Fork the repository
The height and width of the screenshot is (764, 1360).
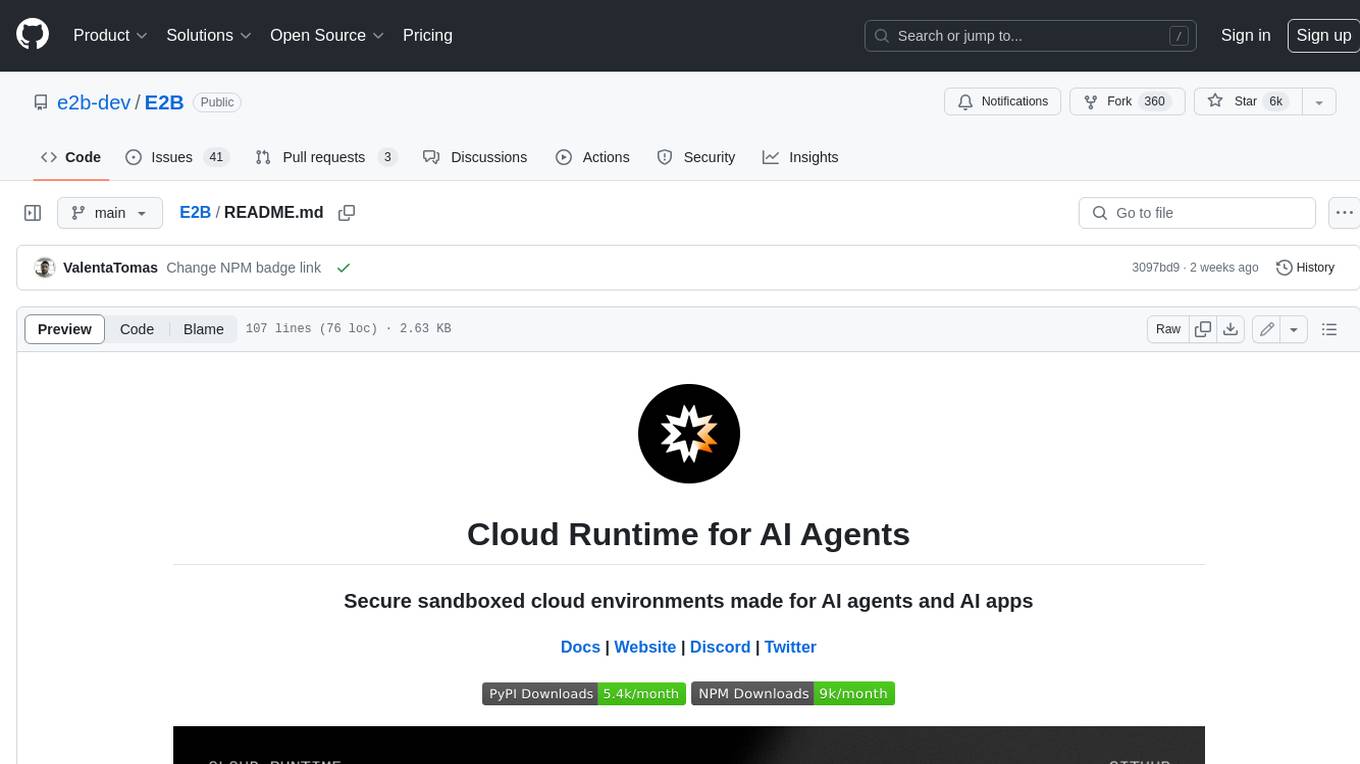coord(1127,102)
